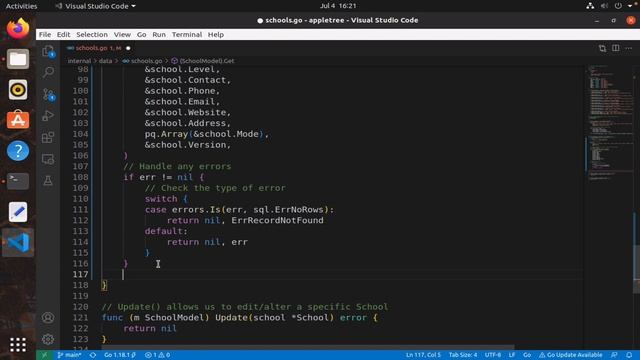Image resolution: width=640 pixels, height=360 pixels.
Task: Open the Extensions view
Action: pos(48,138)
